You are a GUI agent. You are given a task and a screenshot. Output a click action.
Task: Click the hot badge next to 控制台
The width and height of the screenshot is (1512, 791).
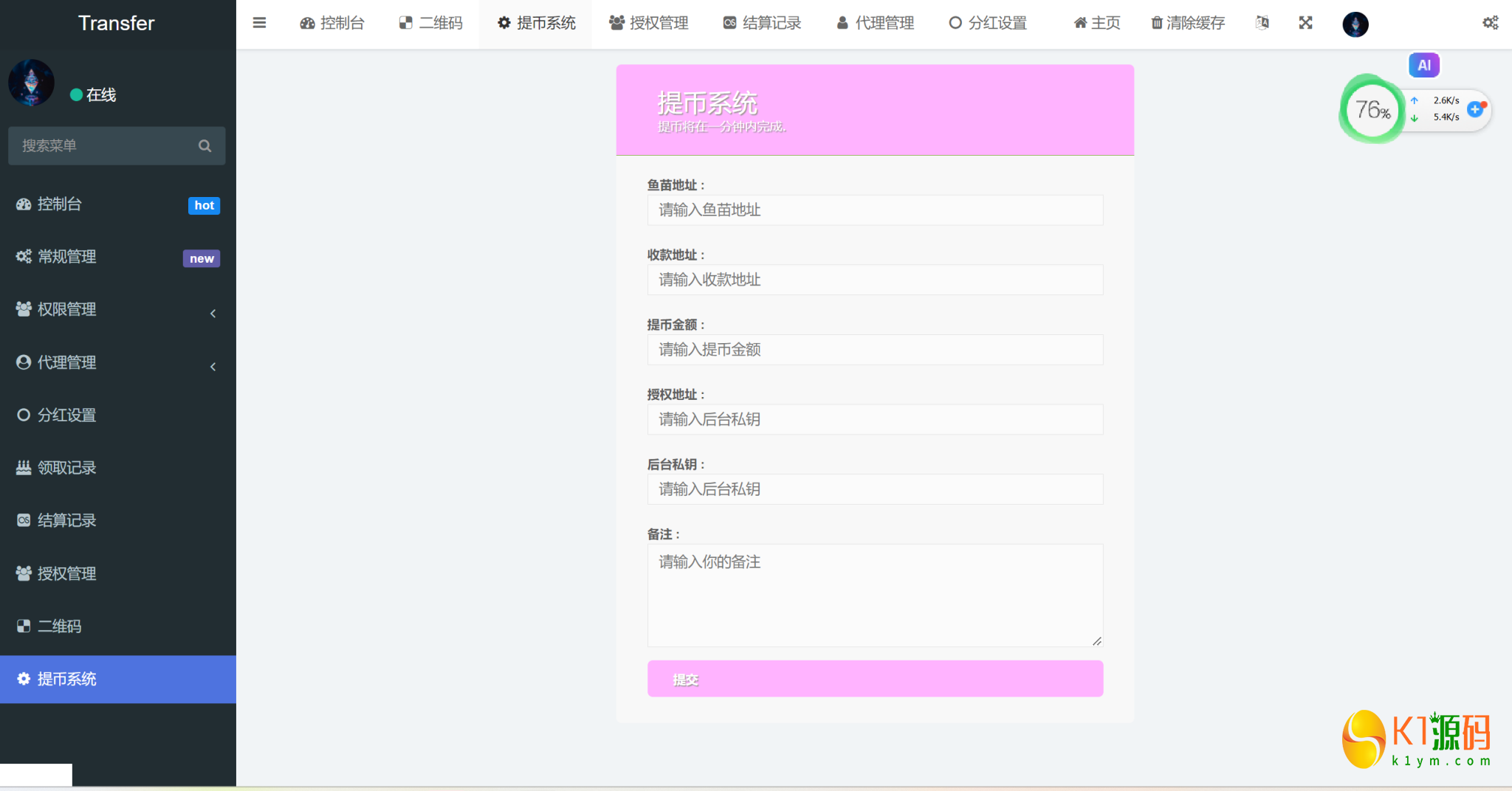(x=205, y=205)
